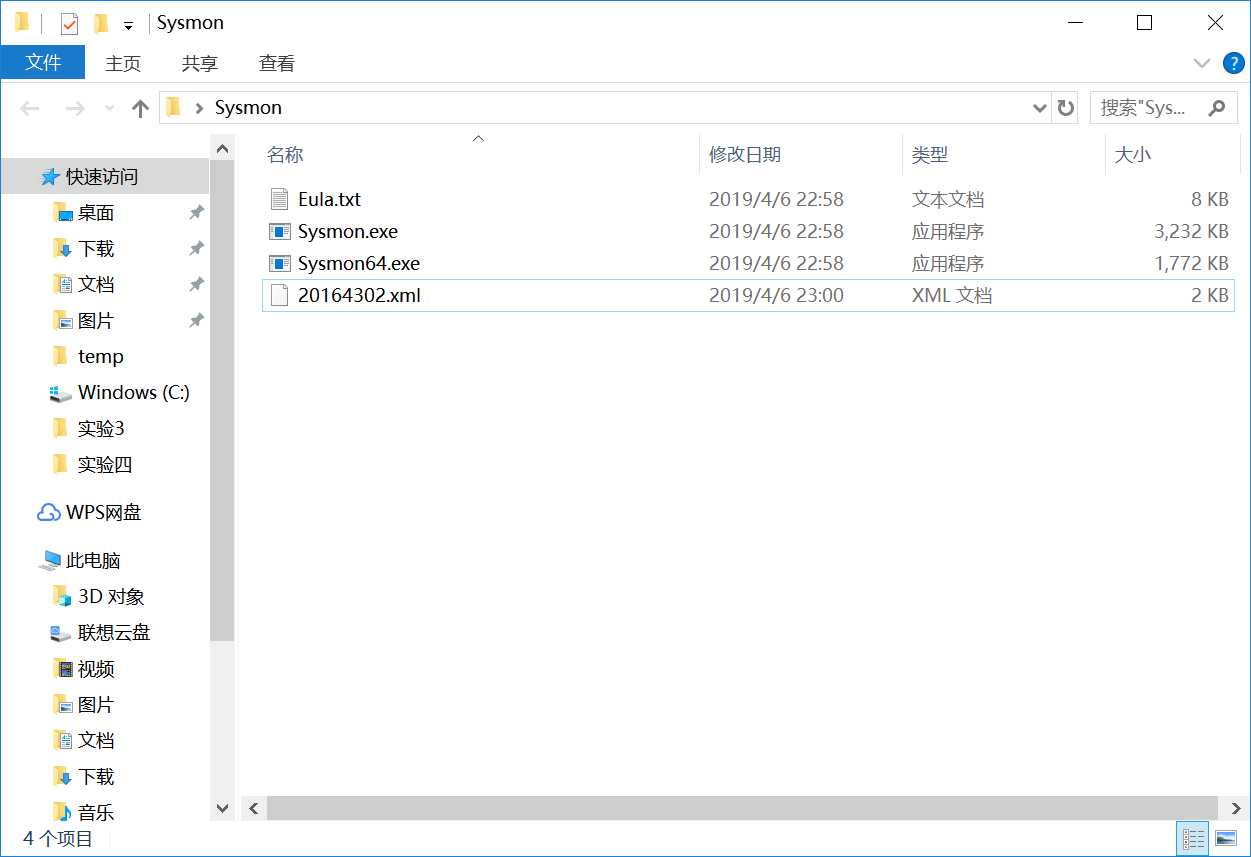Switch to large icons view
Screen dimensions: 1251x857
(1225, 839)
